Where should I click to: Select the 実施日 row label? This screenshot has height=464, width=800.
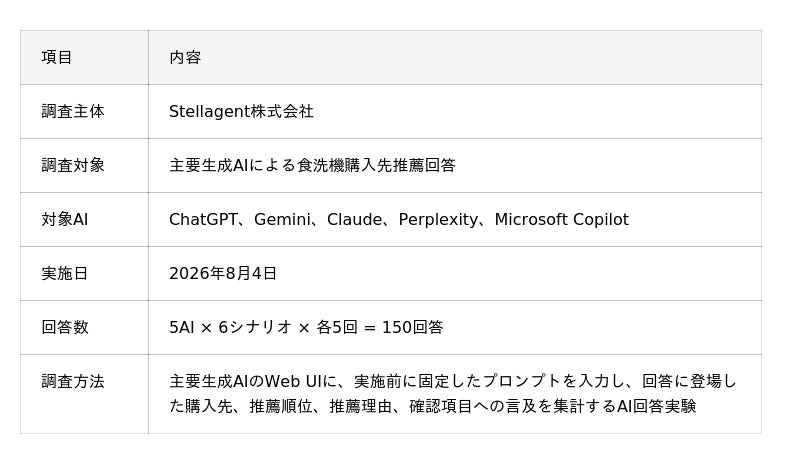[x=65, y=274]
